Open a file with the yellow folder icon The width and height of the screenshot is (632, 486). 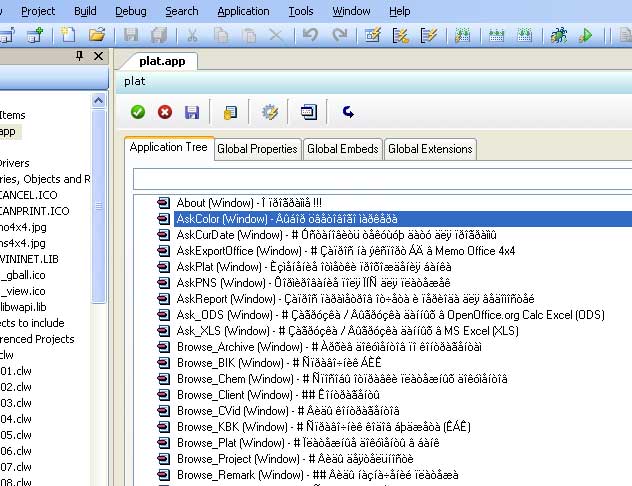[x=97, y=36]
